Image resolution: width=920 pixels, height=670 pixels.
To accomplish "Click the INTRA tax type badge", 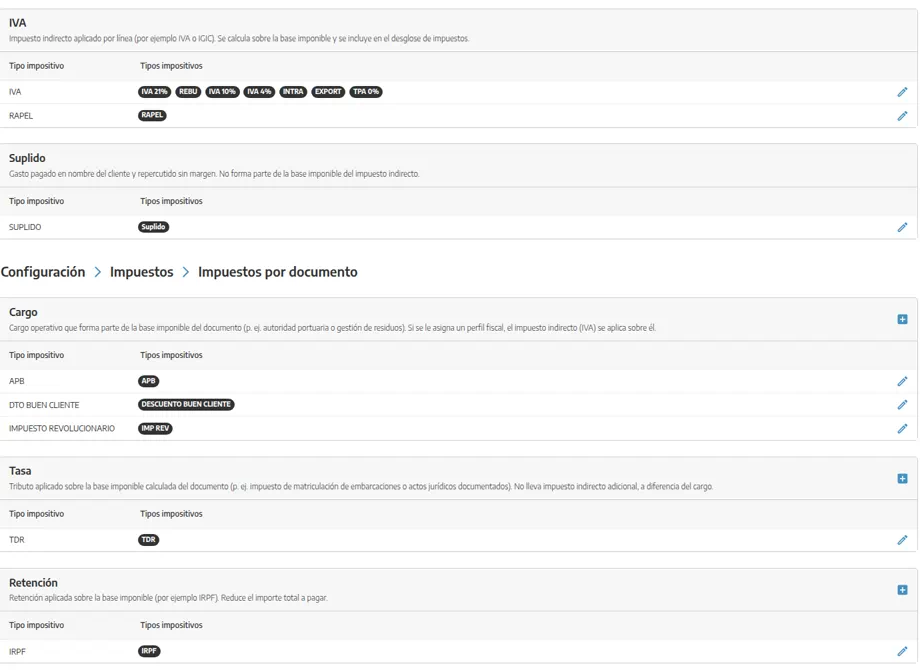I will 293,92.
